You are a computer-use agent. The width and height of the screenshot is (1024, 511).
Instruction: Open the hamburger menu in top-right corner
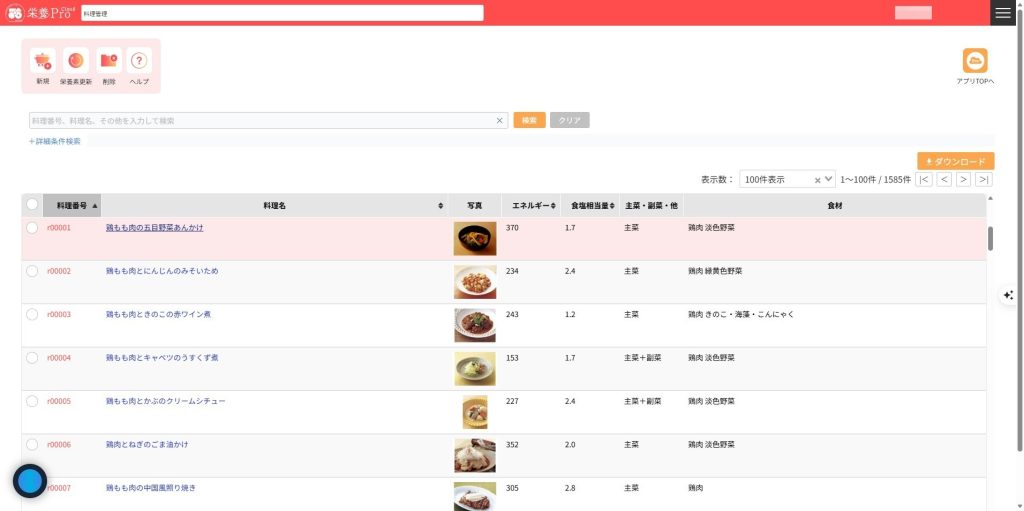click(1003, 12)
